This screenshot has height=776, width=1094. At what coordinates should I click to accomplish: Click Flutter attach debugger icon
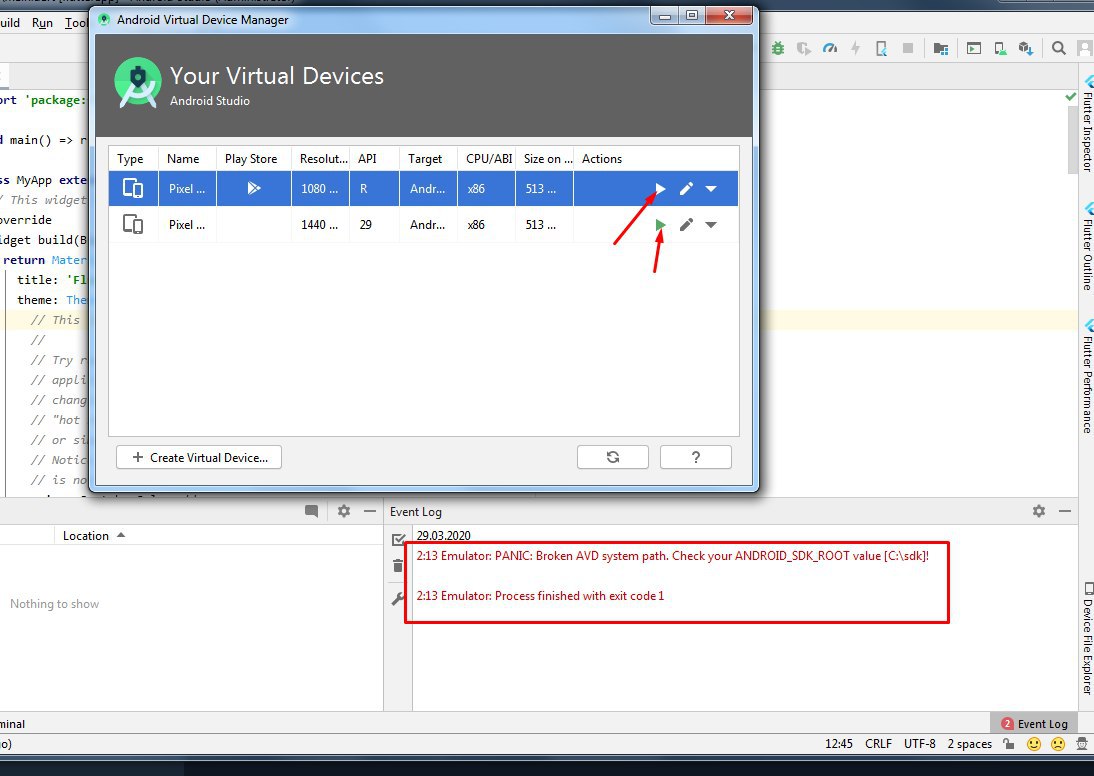[881, 48]
